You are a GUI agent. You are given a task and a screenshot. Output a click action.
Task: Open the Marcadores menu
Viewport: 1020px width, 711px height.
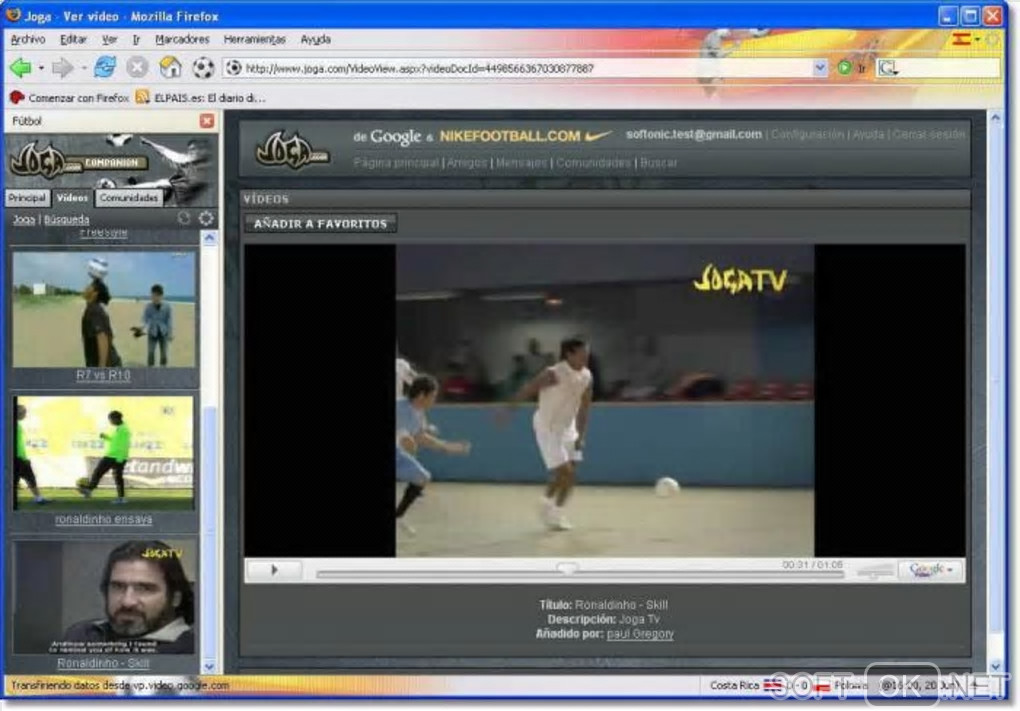click(182, 39)
